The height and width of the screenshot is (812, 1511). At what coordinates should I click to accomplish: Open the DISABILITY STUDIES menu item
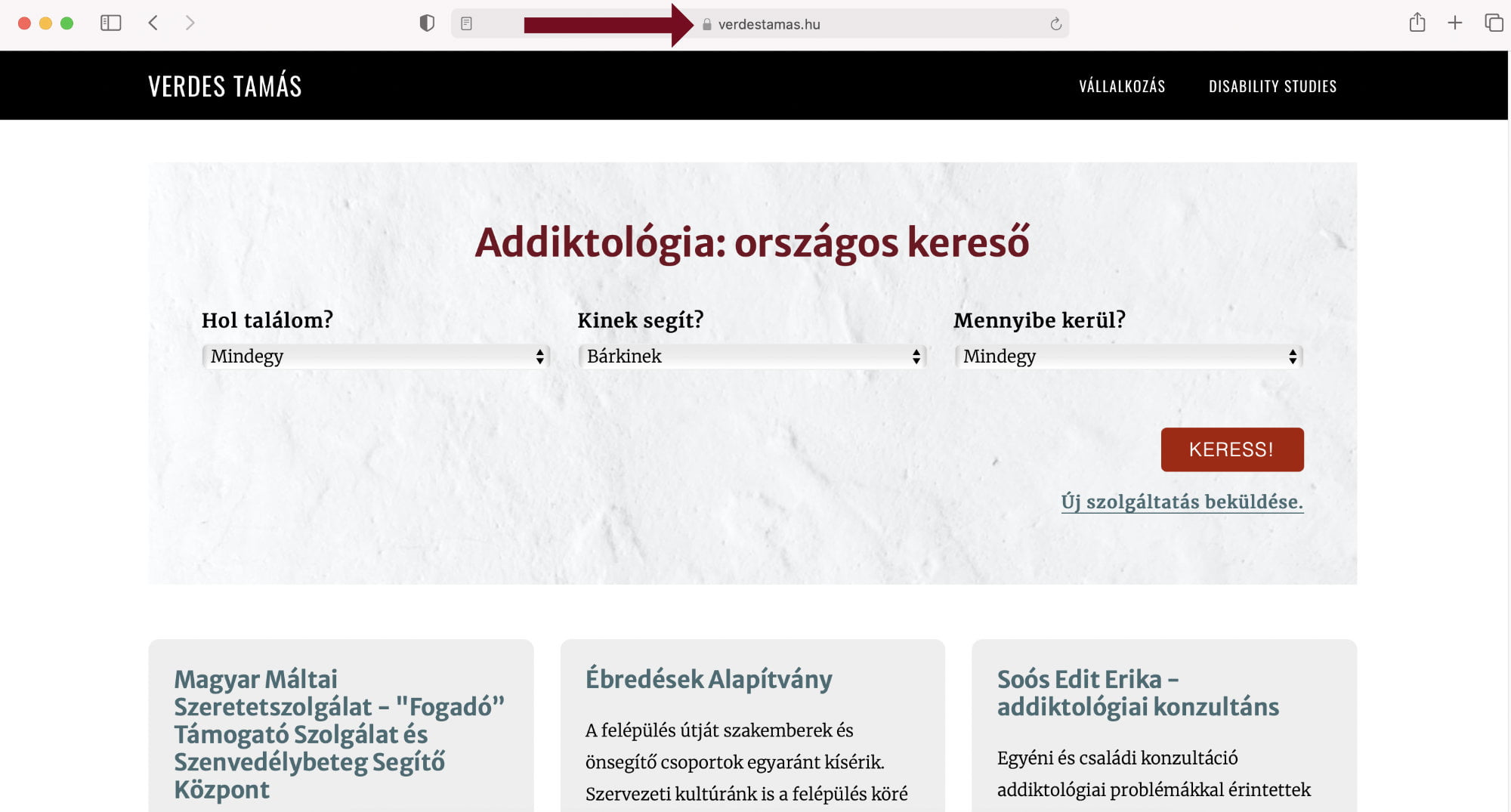[1272, 86]
